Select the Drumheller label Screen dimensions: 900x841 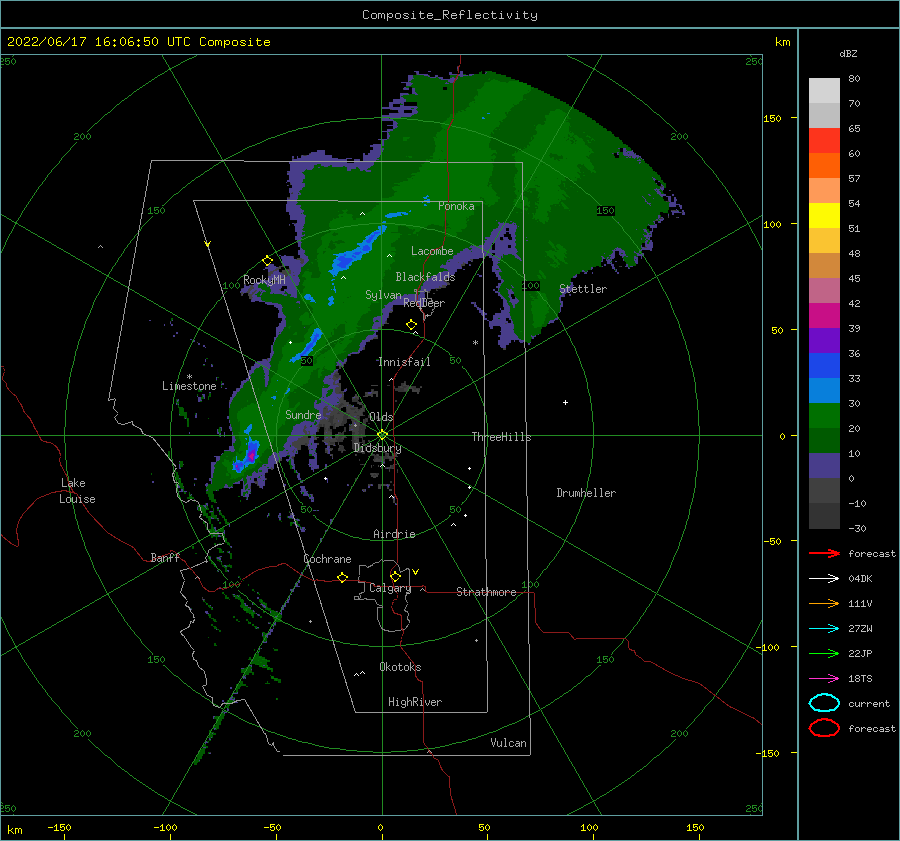[586, 493]
